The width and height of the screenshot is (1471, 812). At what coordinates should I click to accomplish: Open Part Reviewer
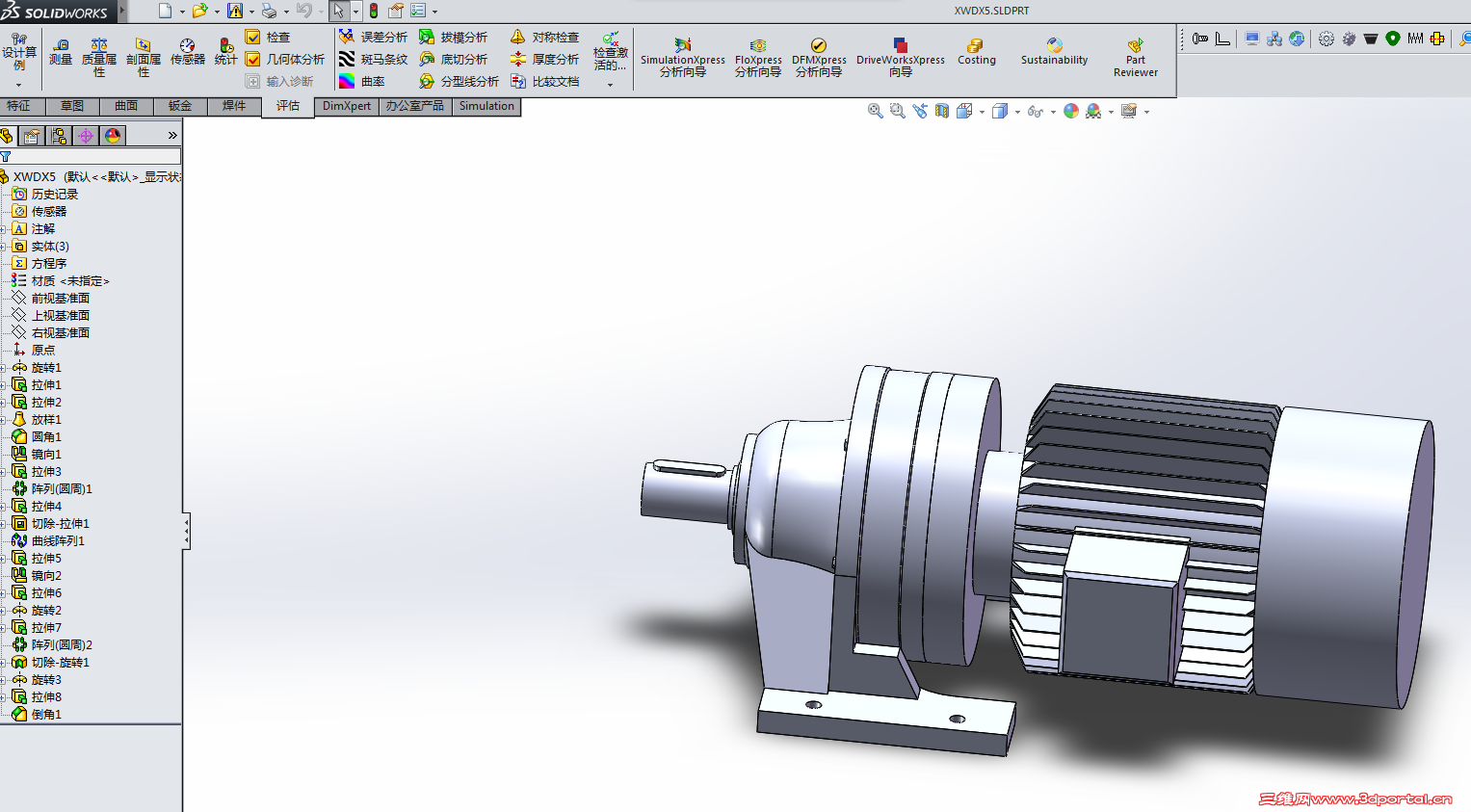[1136, 58]
